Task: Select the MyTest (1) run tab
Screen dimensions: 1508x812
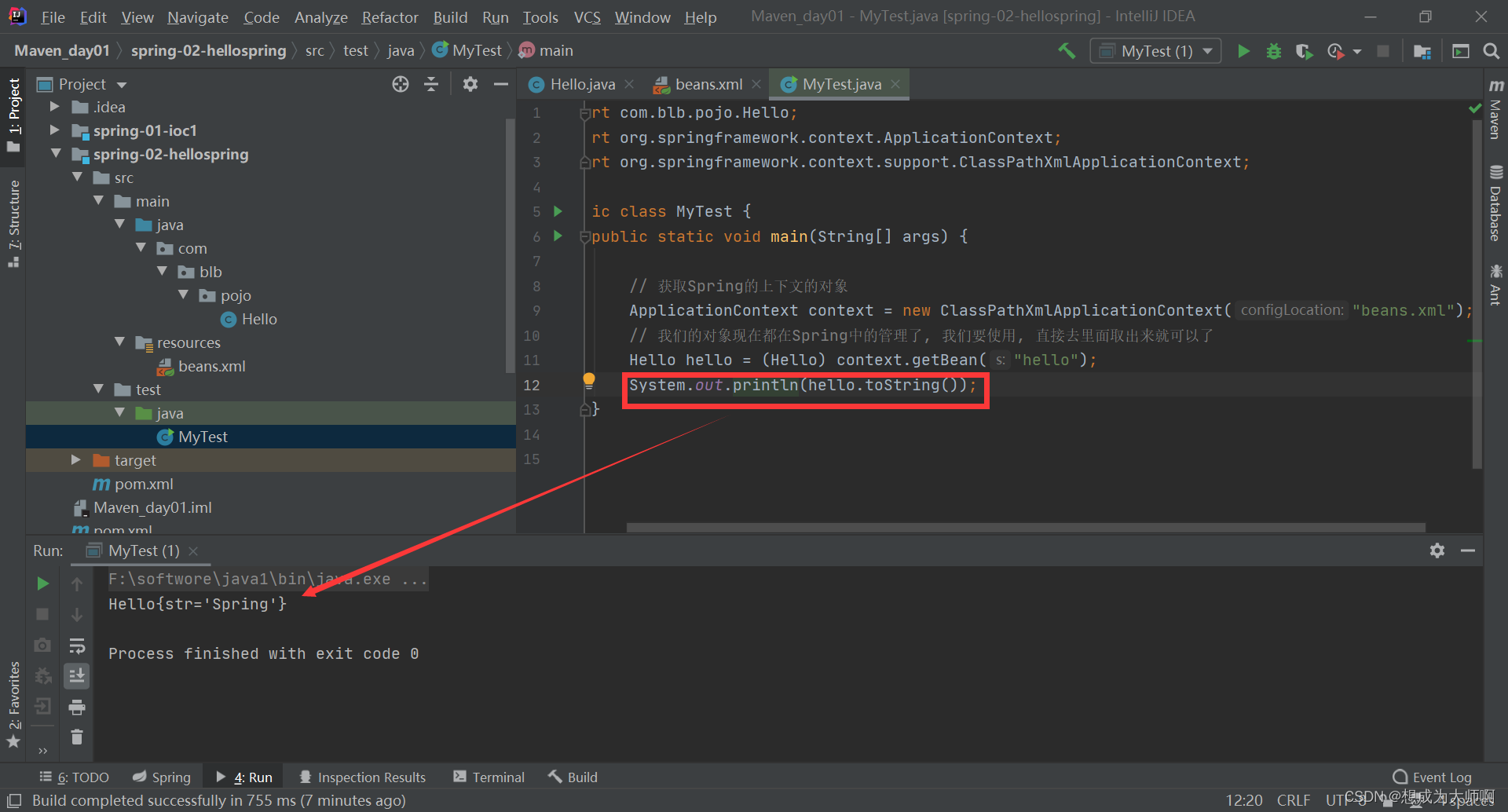Action: 143,551
